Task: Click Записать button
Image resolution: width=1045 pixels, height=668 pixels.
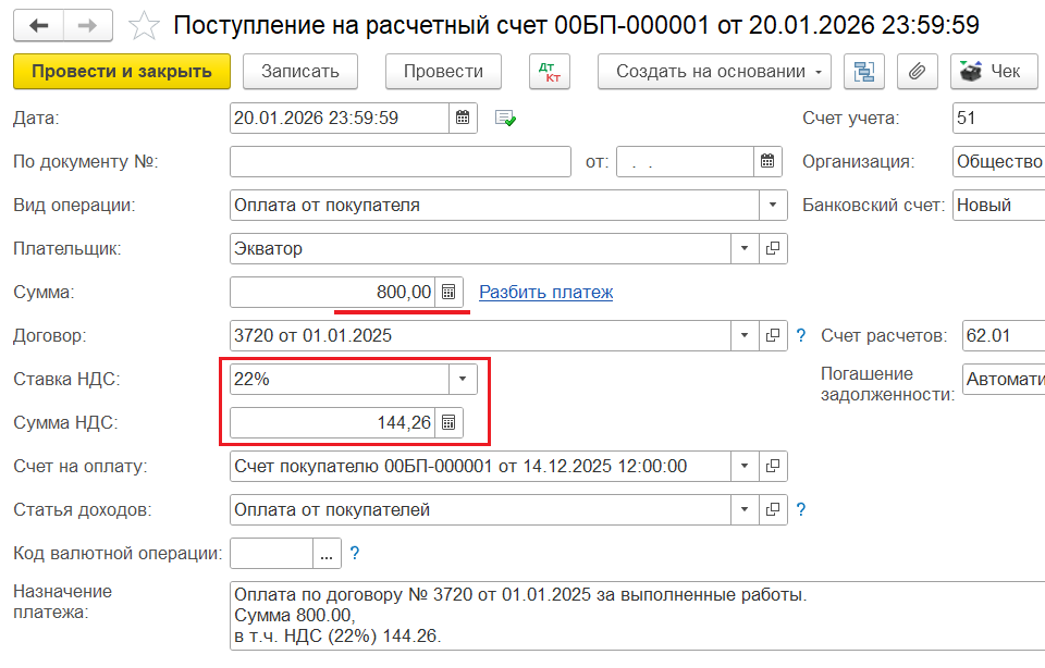Action: (300, 72)
